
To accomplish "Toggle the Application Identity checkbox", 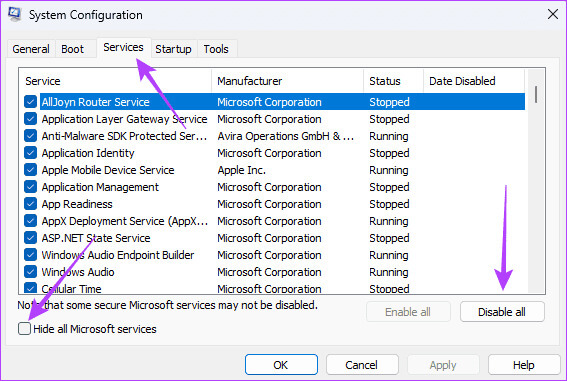I will click(x=30, y=153).
